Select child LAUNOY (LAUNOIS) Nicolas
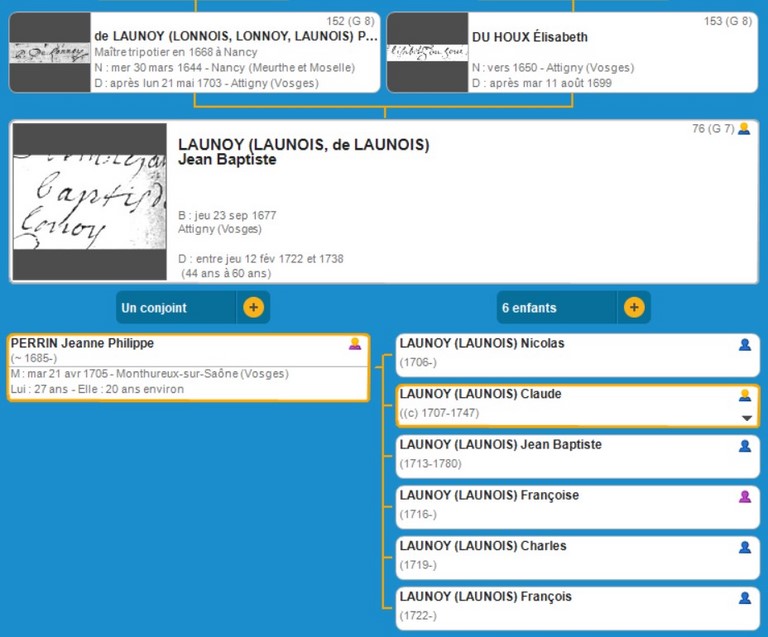Image resolution: width=768 pixels, height=637 pixels. pyautogui.click(x=482, y=344)
